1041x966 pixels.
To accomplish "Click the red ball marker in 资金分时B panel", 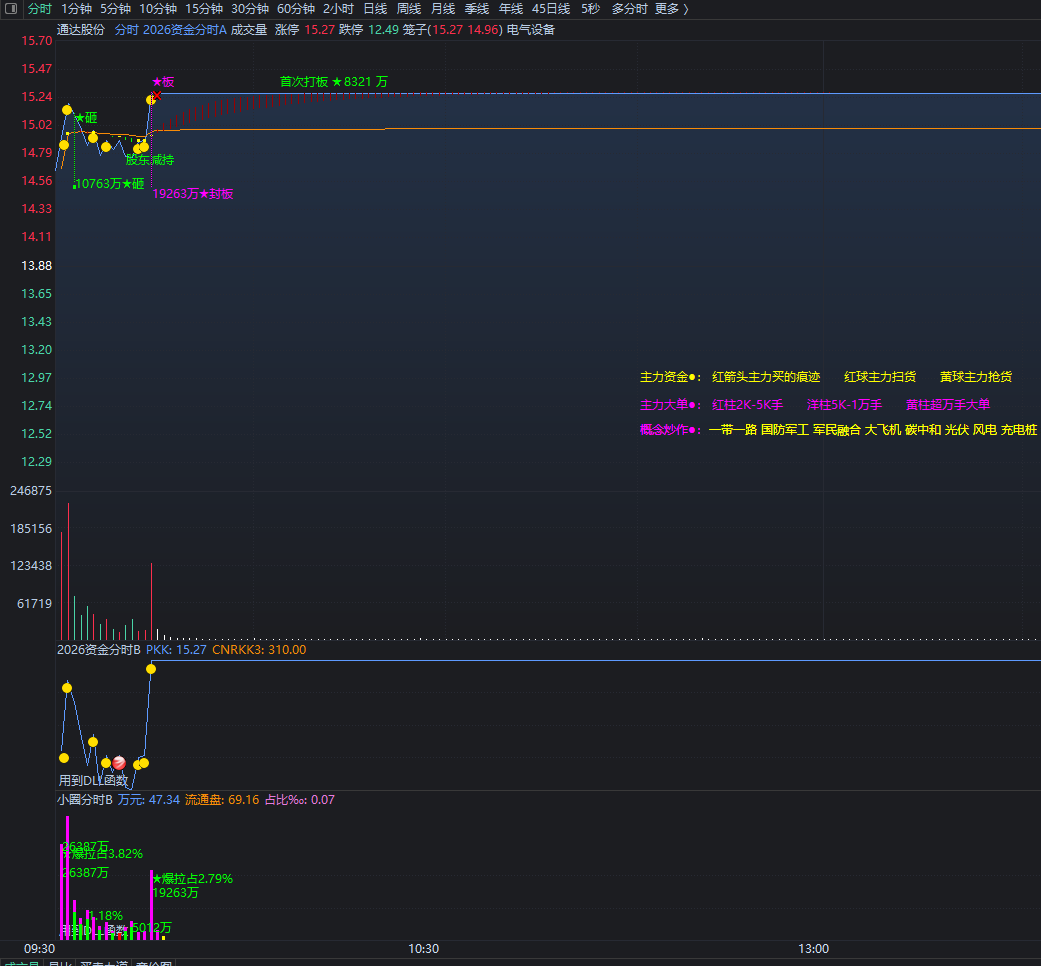I will (119, 762).
